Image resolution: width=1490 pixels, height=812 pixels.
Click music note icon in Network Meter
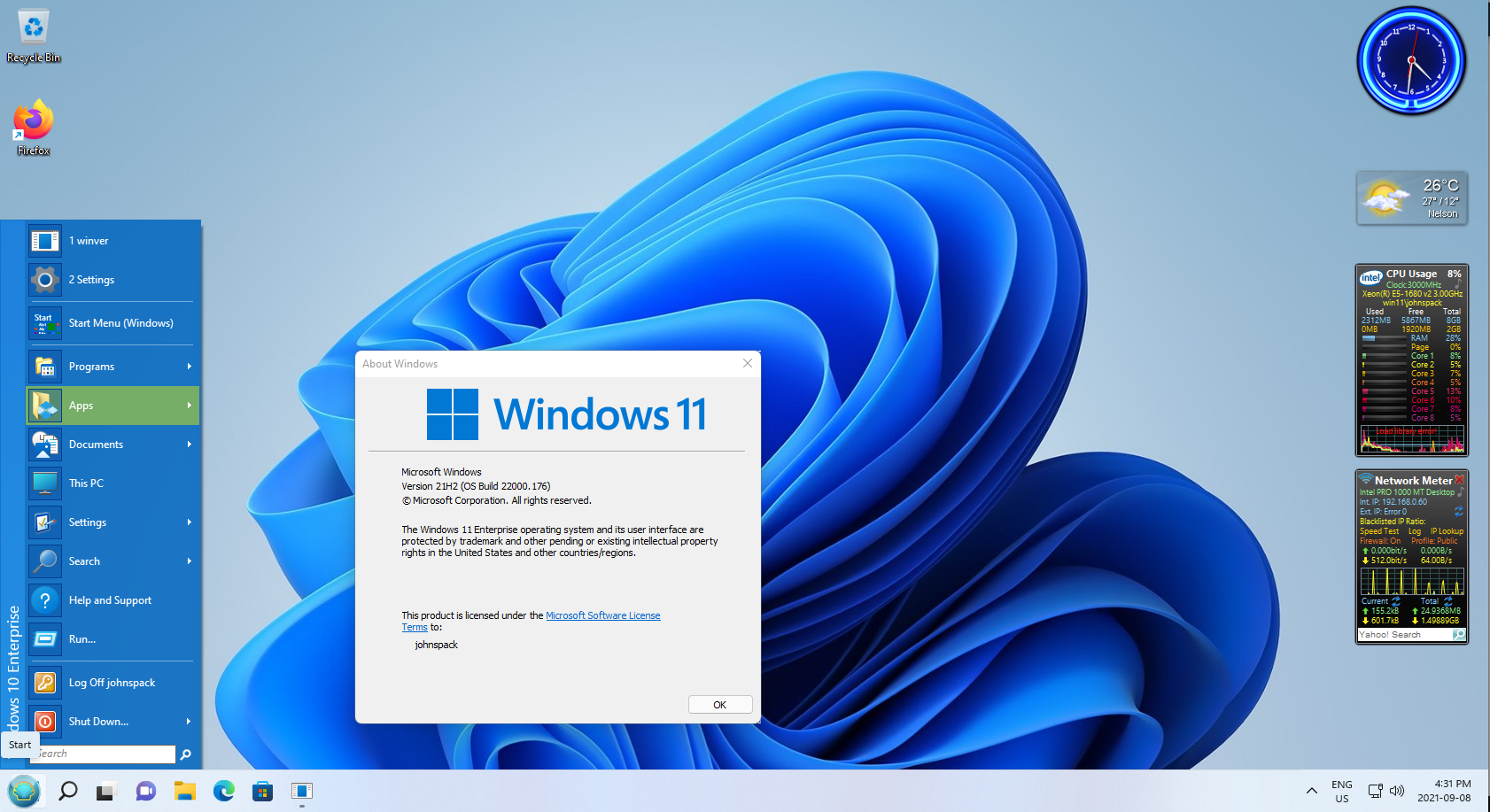pyautogui.click(x=1461, y=491)
